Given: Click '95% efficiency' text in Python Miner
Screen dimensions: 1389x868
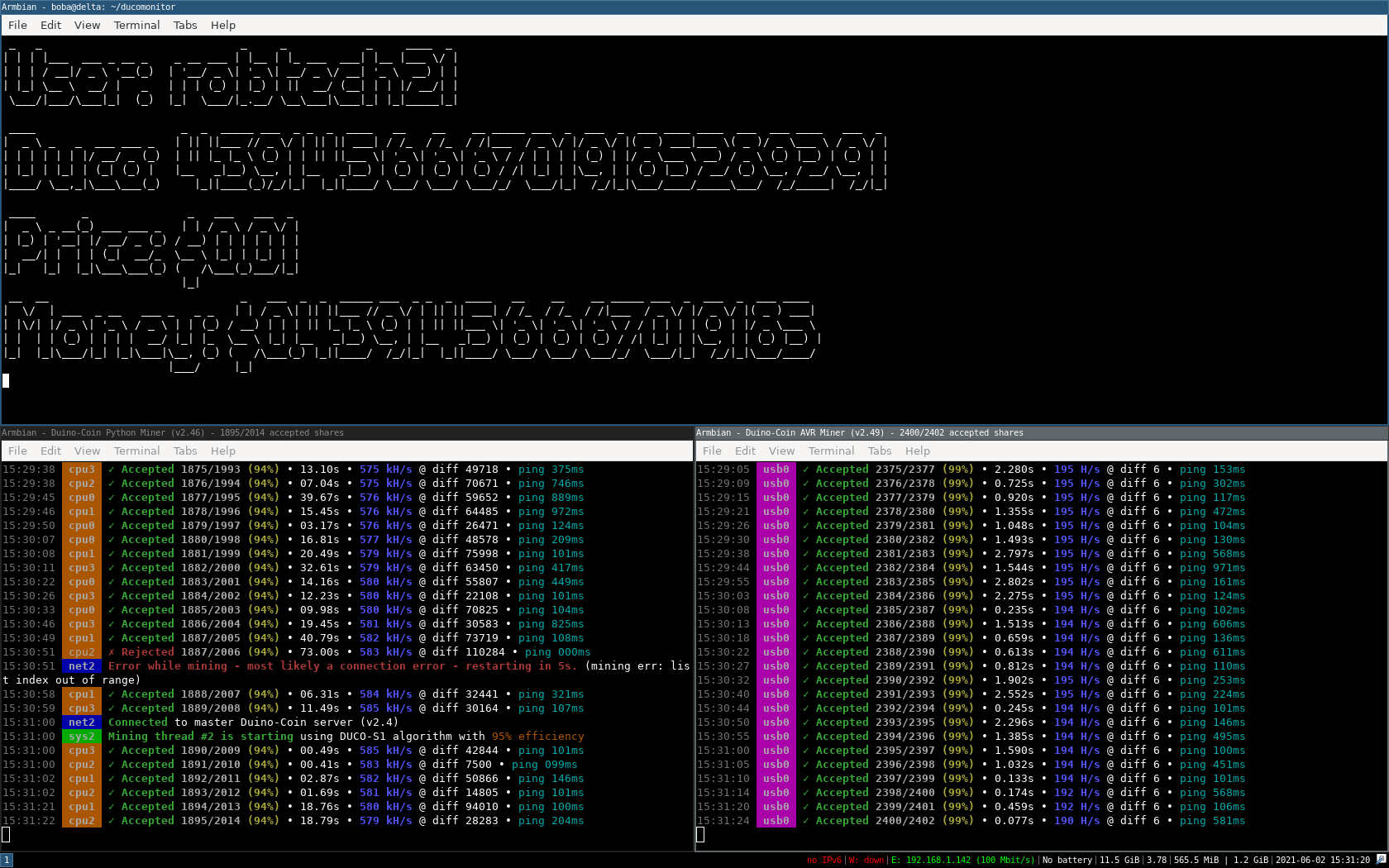Looking at the screenshot, I should 537,737.
